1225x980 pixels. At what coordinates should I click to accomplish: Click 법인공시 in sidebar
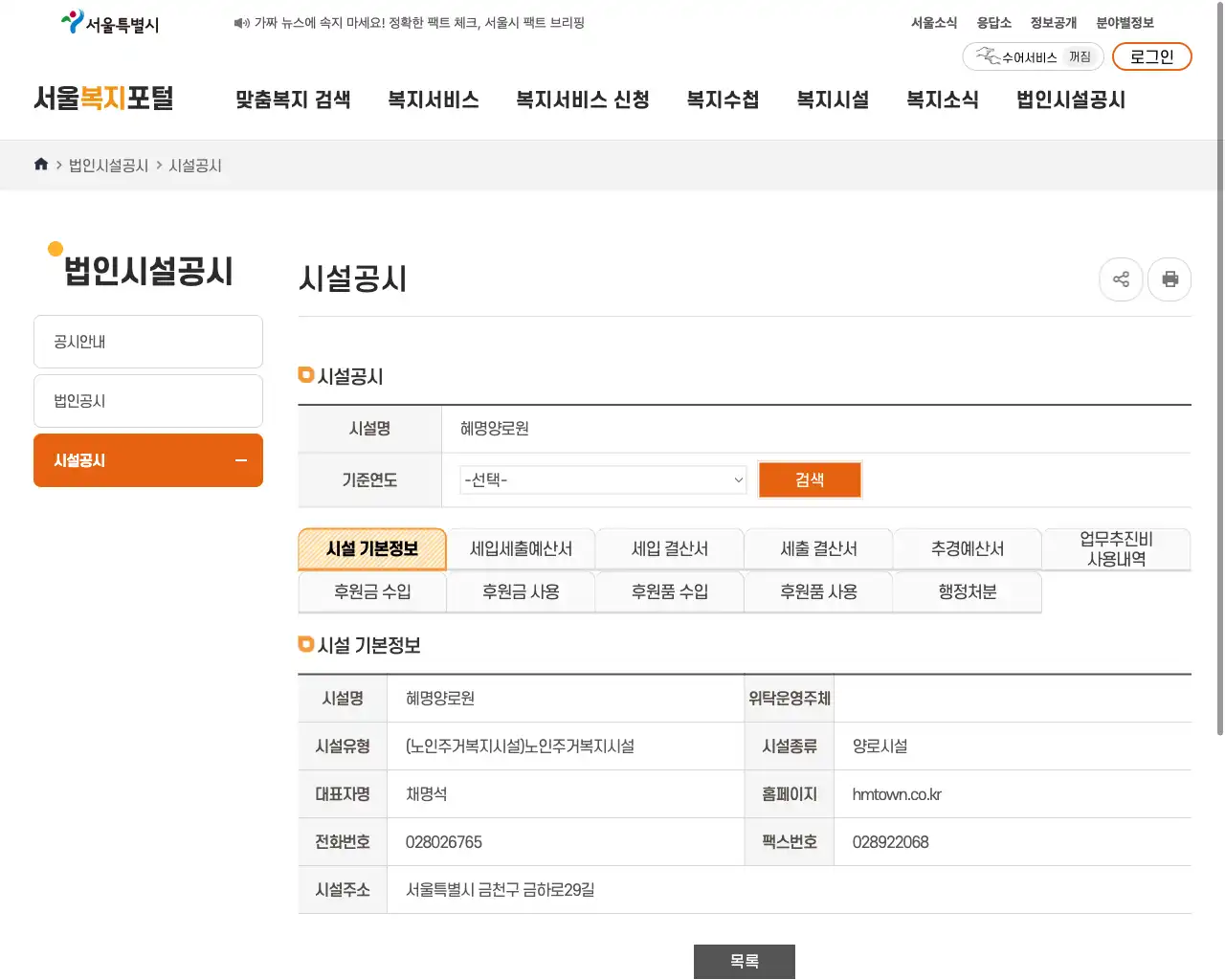click(x=148, y=401)
